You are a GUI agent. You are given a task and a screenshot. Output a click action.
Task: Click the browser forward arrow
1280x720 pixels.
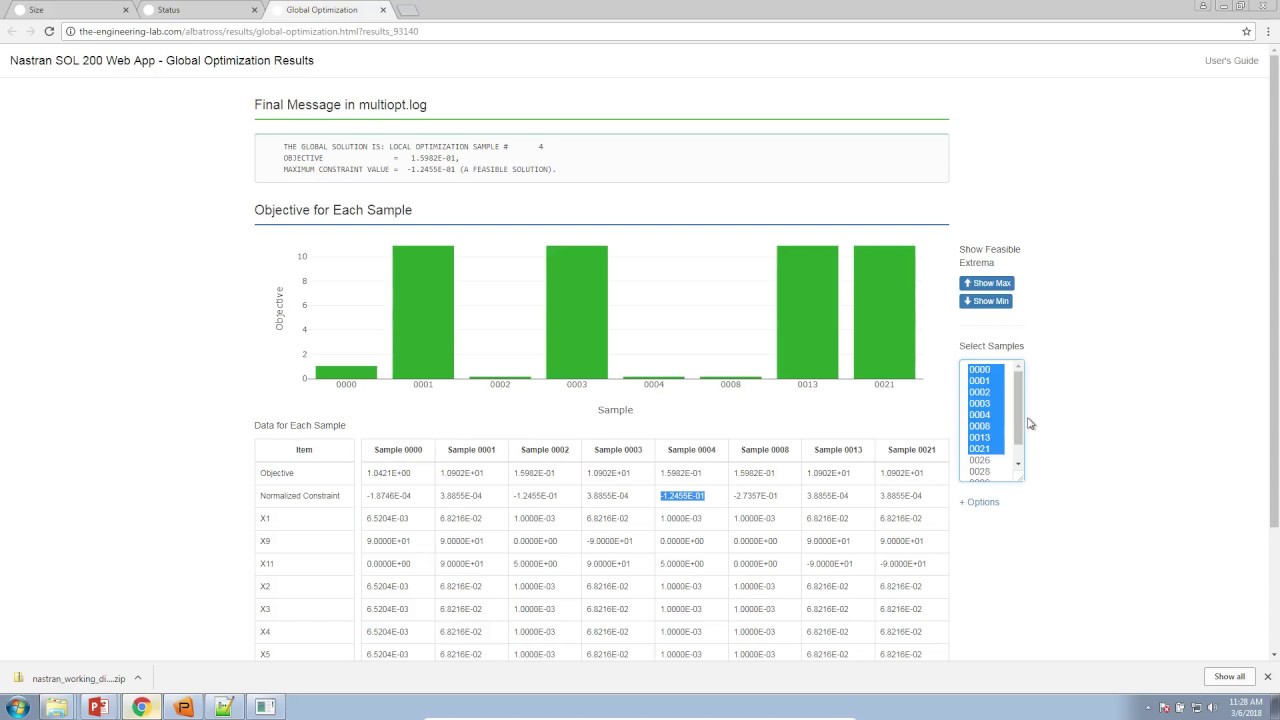[30, 31]
